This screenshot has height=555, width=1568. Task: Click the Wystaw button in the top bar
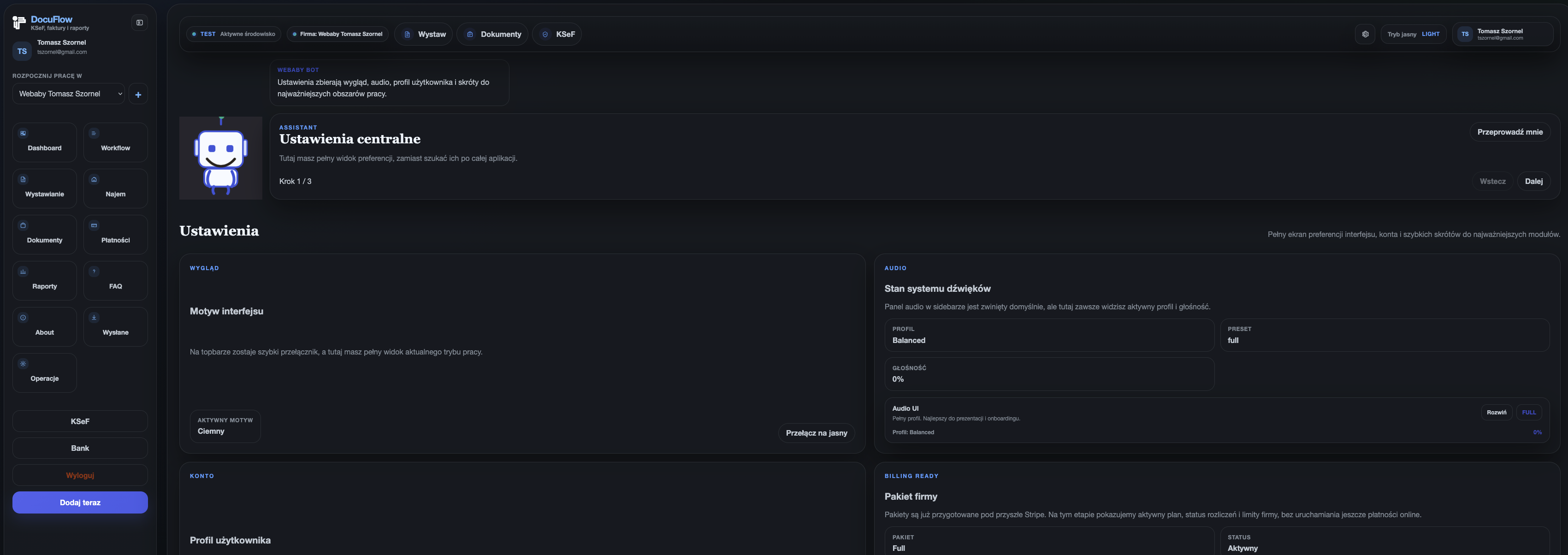pyautogui.click(x=424, y=34)
